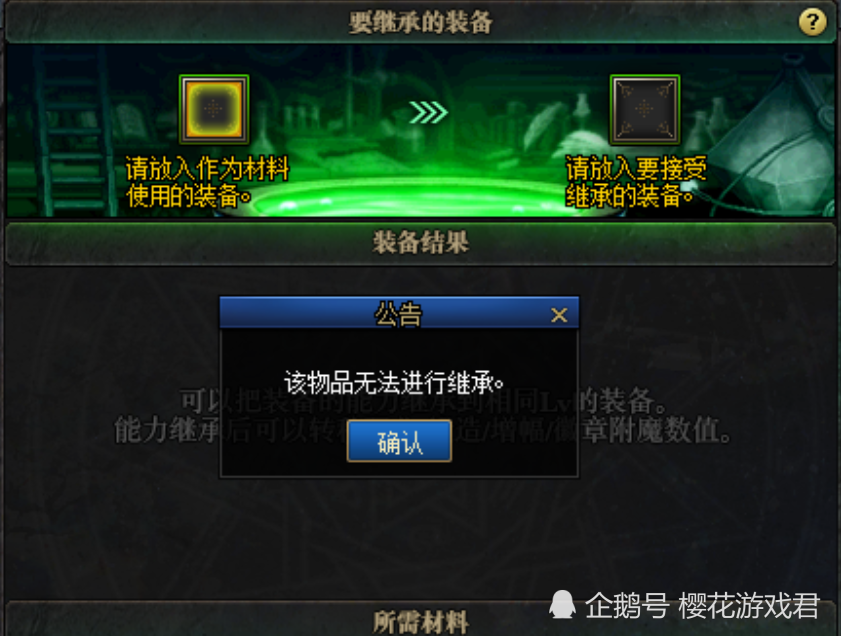The width and height of the screenshot is (841, 636).
Task: Open the question mark help icon
Action: [x=812, y=22]
